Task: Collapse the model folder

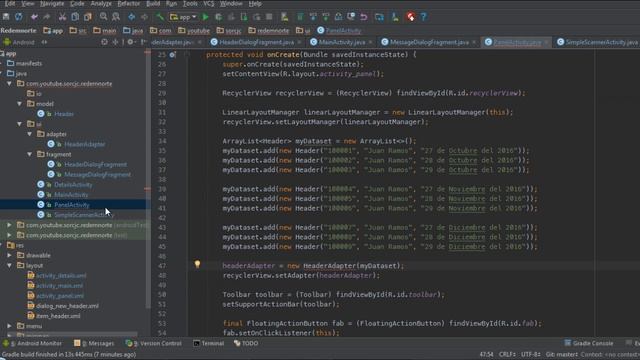Action: [20, 104]
